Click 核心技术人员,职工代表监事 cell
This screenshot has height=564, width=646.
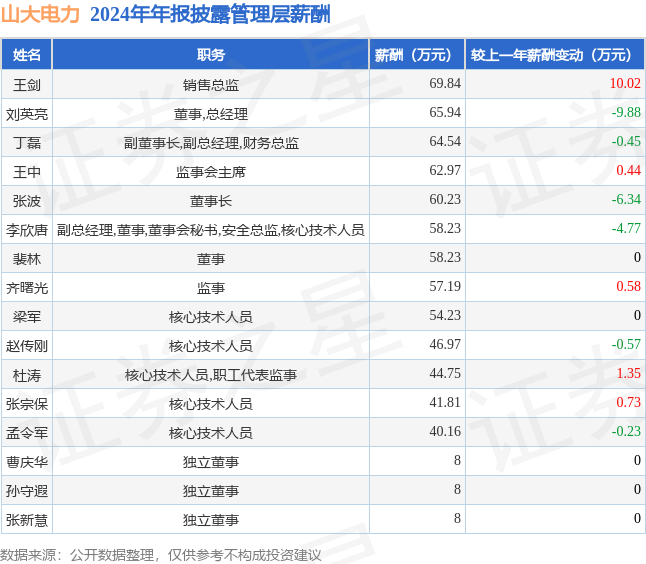coord(211,375)
